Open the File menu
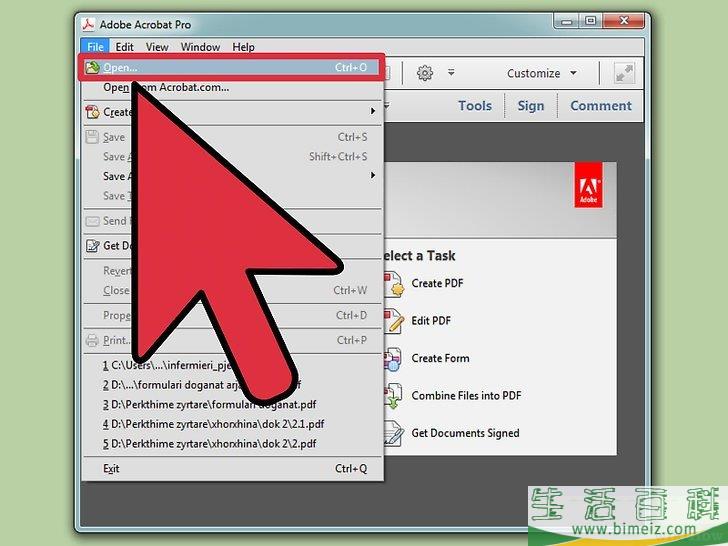Viewport: 728px width, 546px height. (x=95, y=47)
